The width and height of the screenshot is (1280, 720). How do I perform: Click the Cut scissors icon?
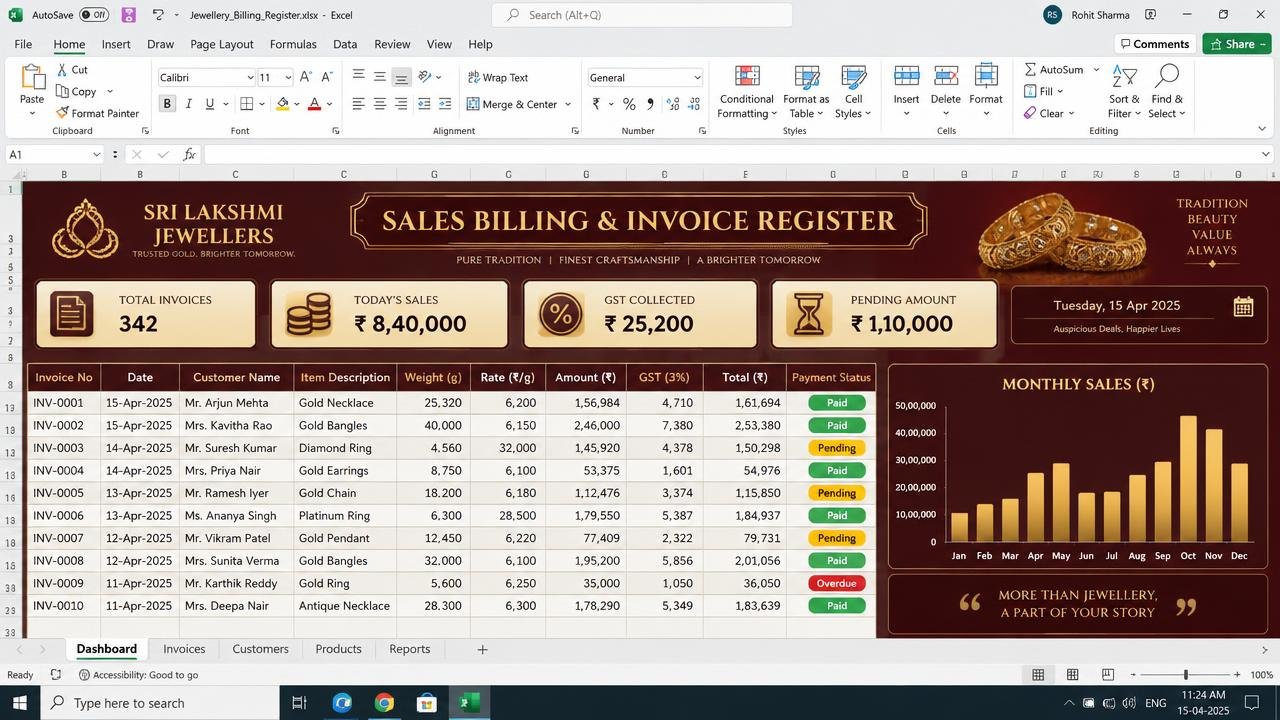pos(62,70)
